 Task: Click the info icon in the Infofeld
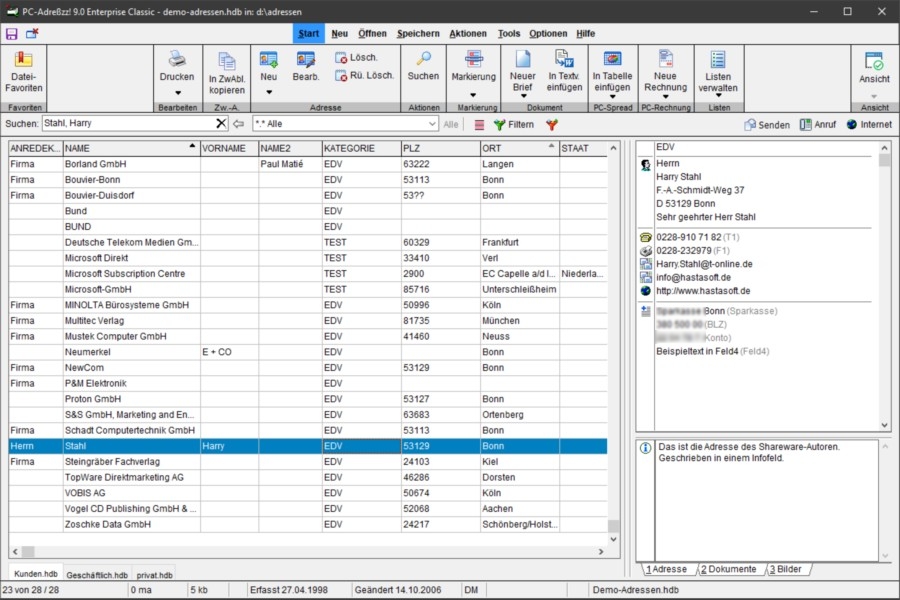point(645,448)
